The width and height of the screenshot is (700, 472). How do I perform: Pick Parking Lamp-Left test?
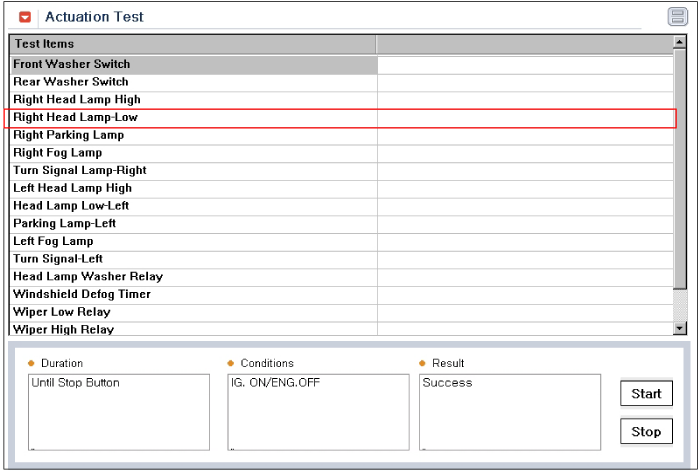point(342,224)
